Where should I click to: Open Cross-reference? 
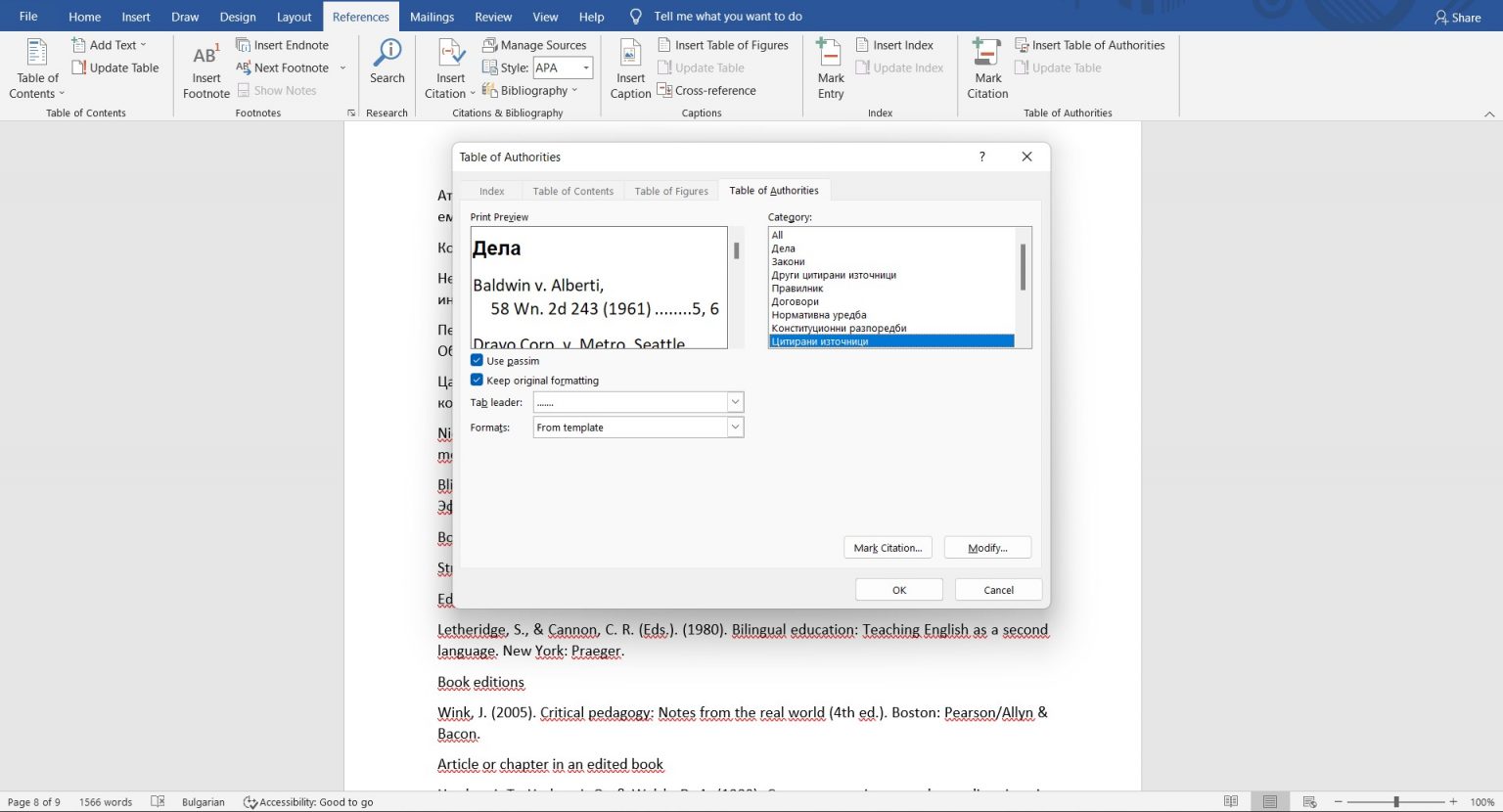tap(706, 90)
